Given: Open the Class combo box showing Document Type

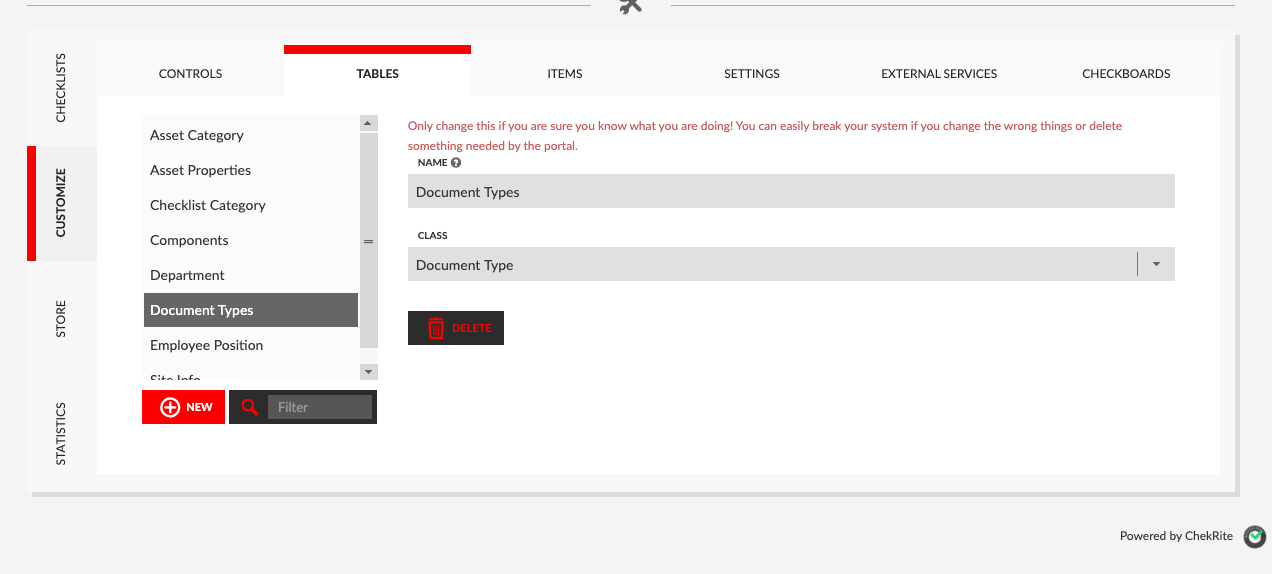Looking at the screenshot, I should click(x=791, y=265).
